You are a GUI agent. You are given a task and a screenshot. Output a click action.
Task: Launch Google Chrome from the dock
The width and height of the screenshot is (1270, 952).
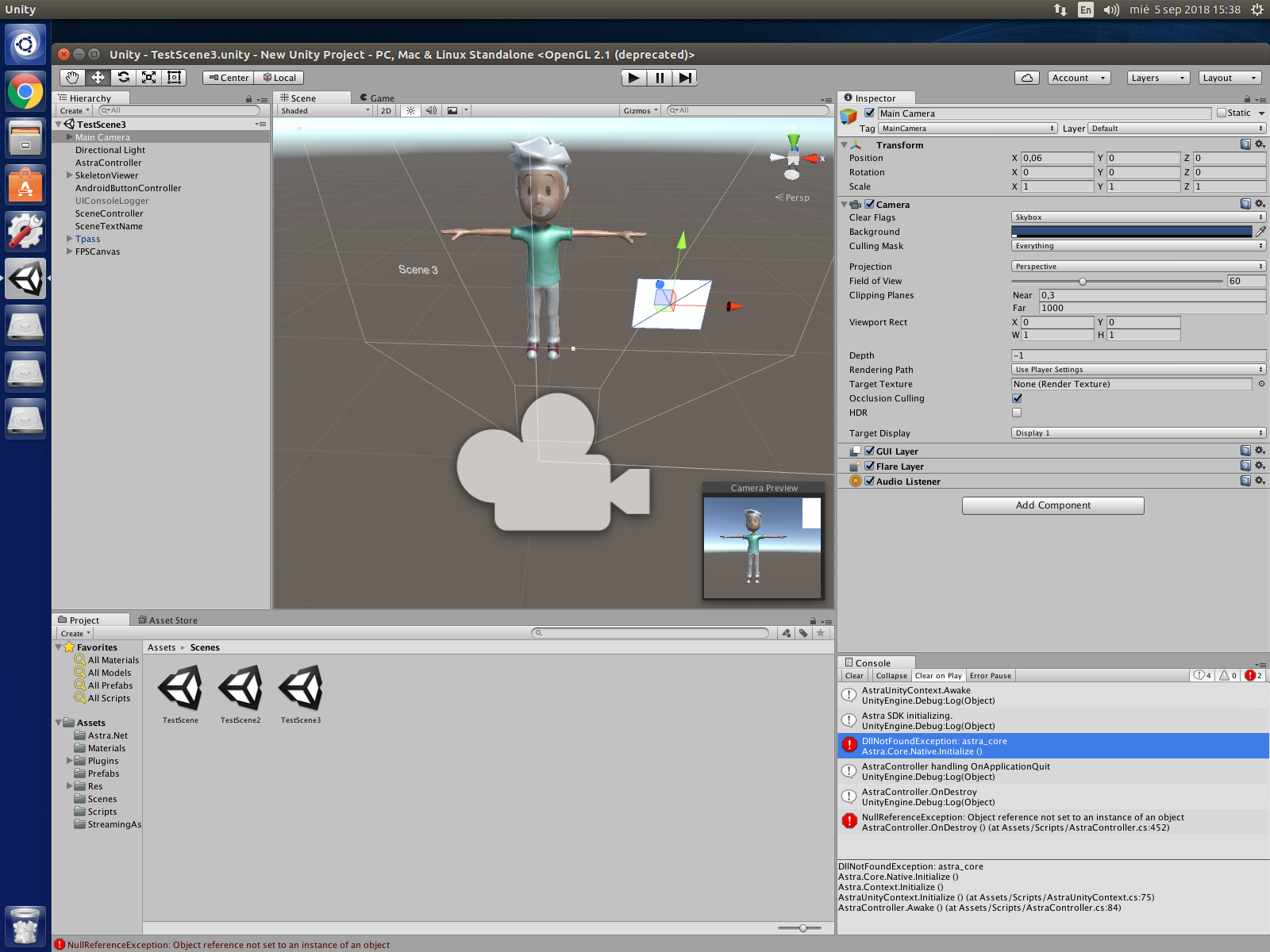25,92
